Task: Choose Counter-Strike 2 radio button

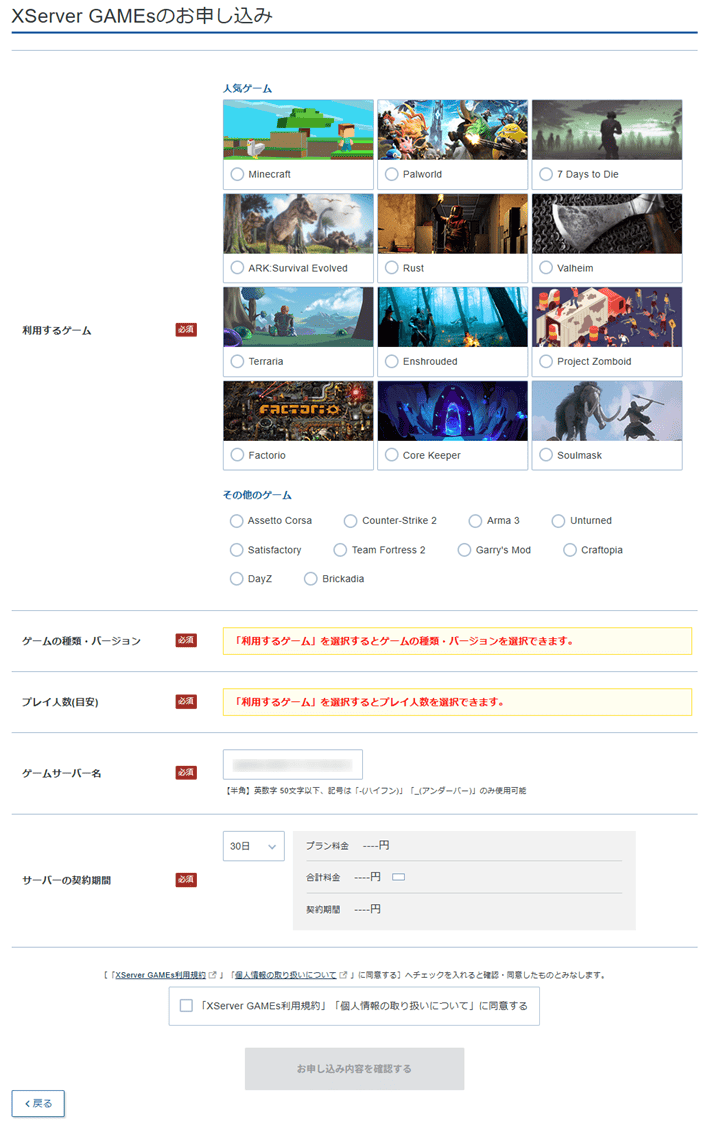Action: 350,521
